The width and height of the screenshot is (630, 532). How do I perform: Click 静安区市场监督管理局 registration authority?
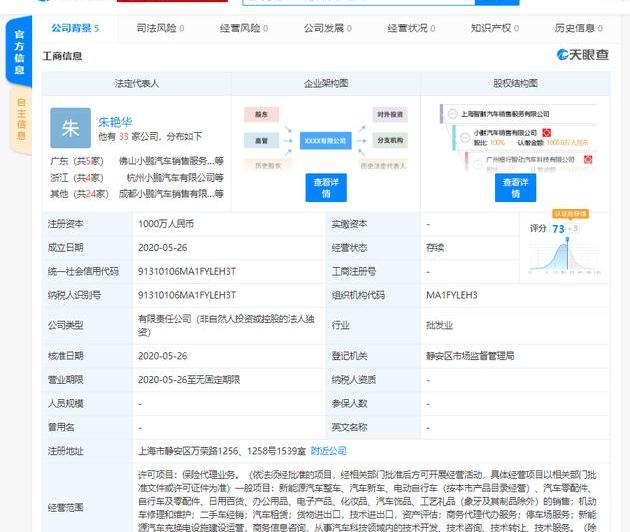click(470, 356)
